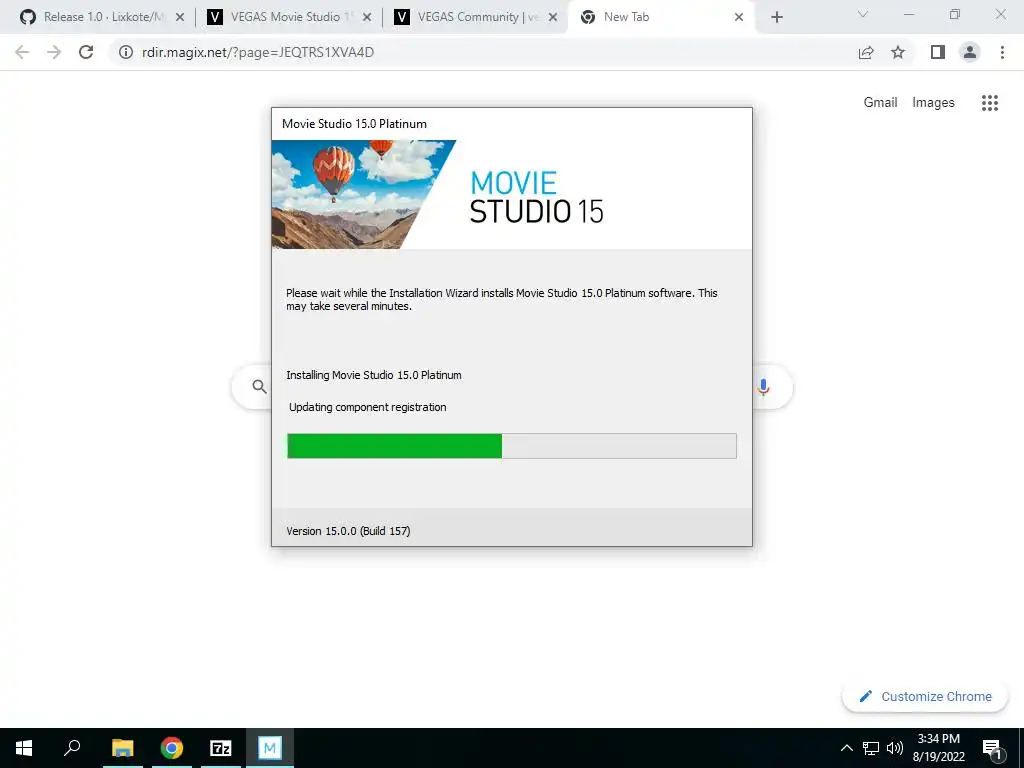Click the Version 15.0.0 (Build 157) text
The image size is (1024, 768).
(x=348, y=531)
